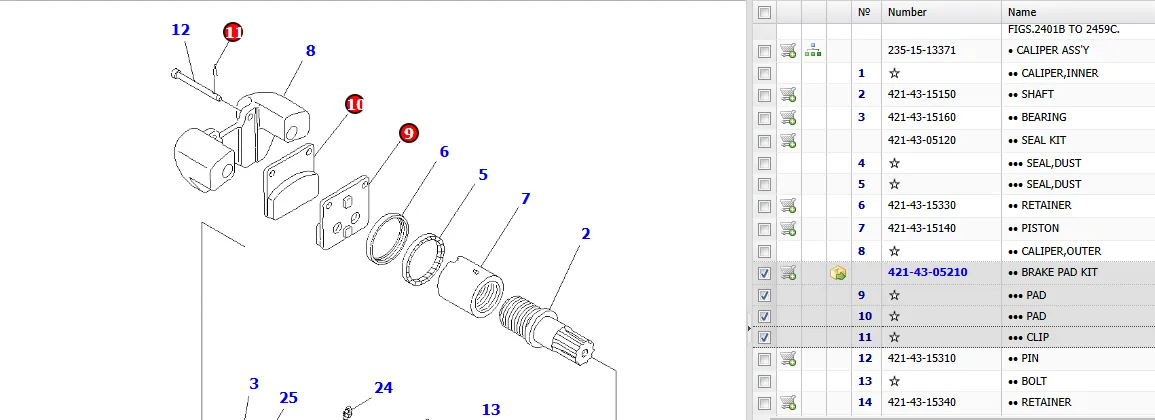
Task: Toggle the select-all checkbox in header
Action: click(x=764, y=13)
